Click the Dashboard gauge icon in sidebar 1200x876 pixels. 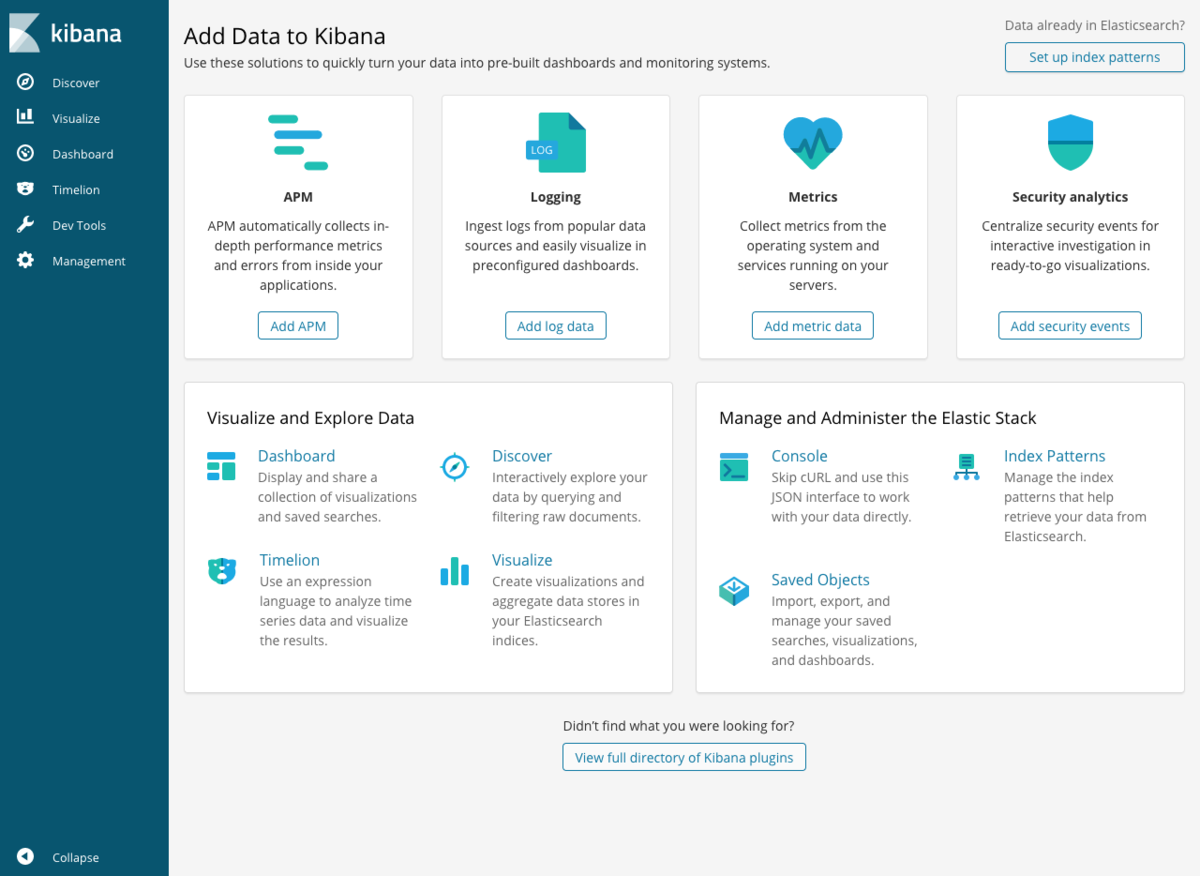pyautogui.click(x=26, y=154)
